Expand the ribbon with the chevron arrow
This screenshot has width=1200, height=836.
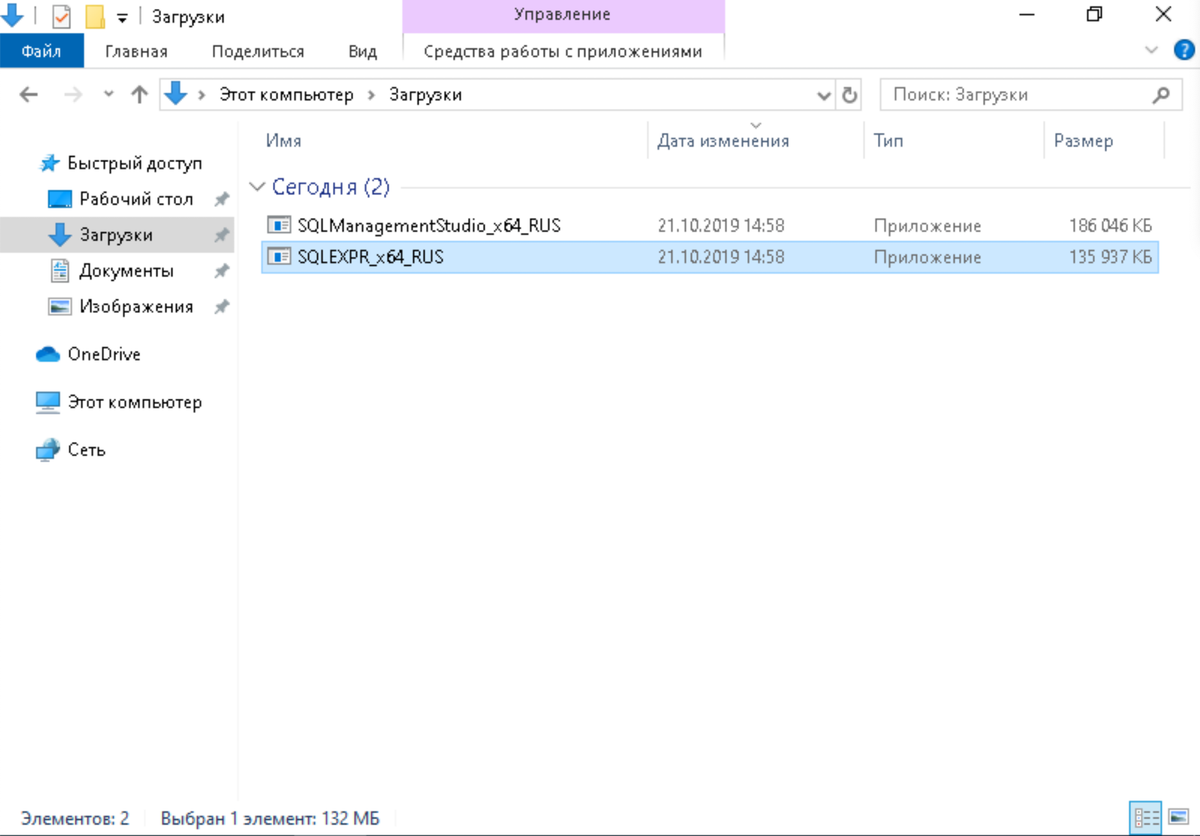[1149, 50]
